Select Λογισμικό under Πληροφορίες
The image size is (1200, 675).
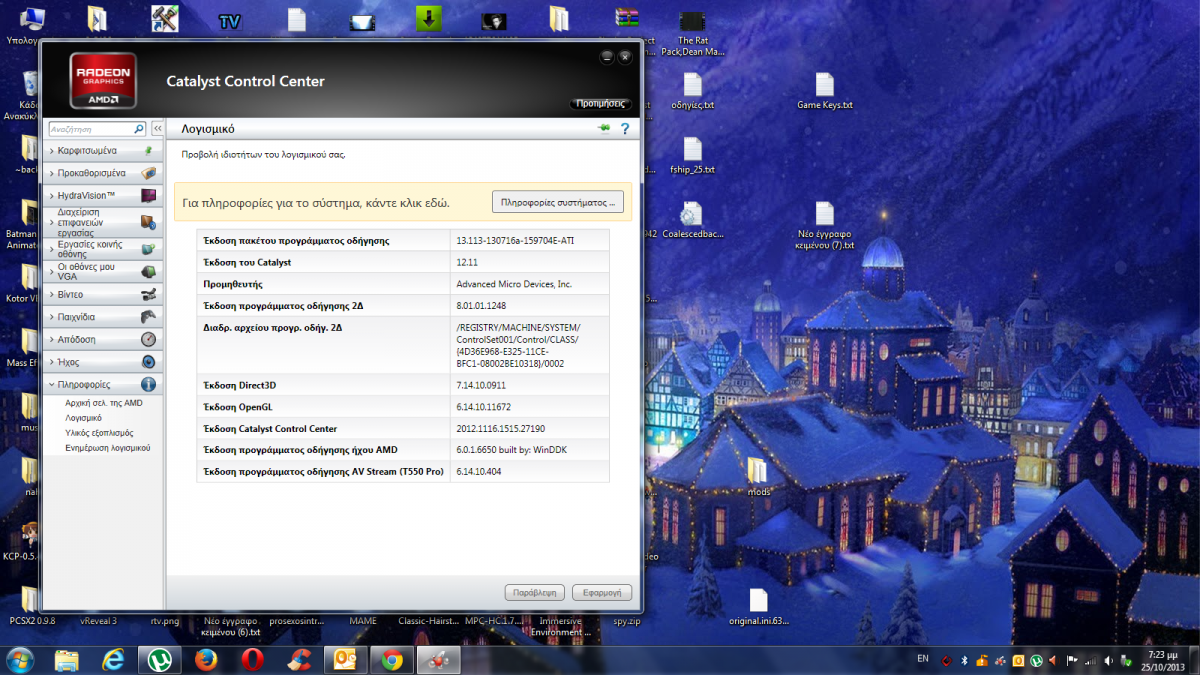83,417
